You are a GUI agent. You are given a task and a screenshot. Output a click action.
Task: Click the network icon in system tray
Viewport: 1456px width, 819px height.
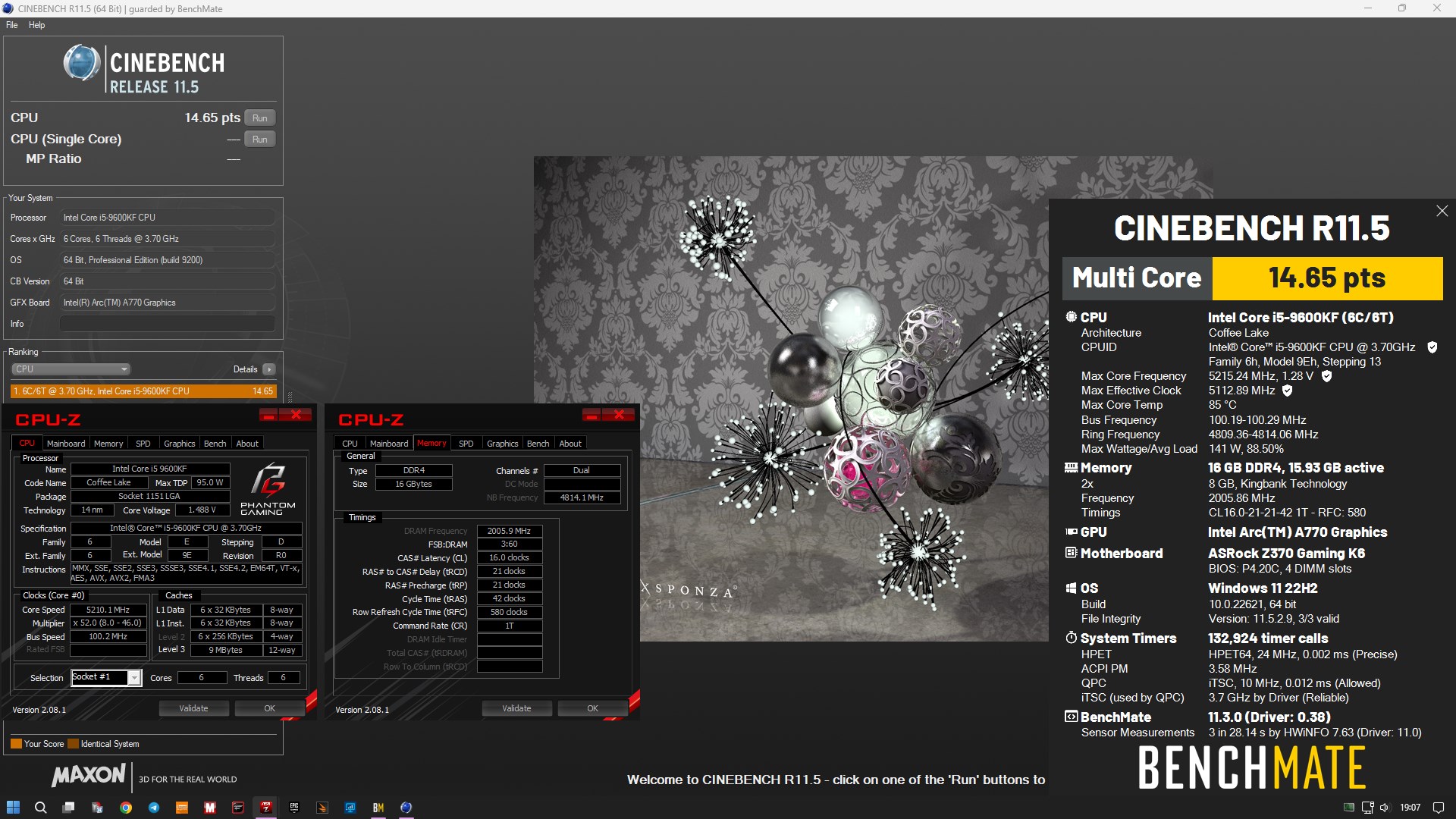coord(1367,808)
